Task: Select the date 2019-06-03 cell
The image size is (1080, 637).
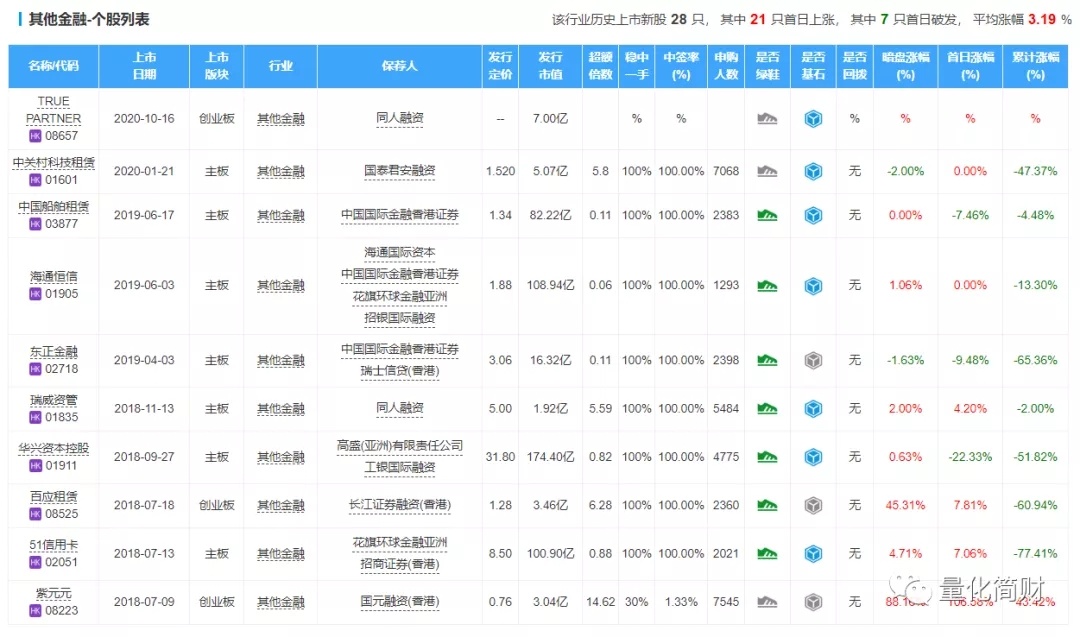Action: coord(144,285)
